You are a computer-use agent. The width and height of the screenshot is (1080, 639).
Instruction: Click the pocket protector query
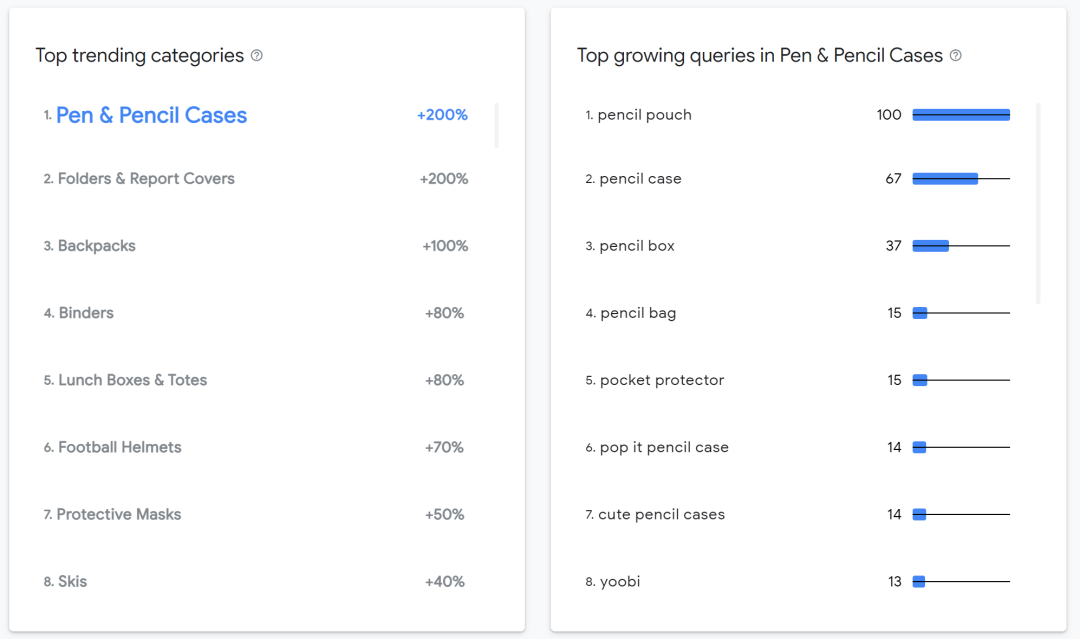[662, 380]
